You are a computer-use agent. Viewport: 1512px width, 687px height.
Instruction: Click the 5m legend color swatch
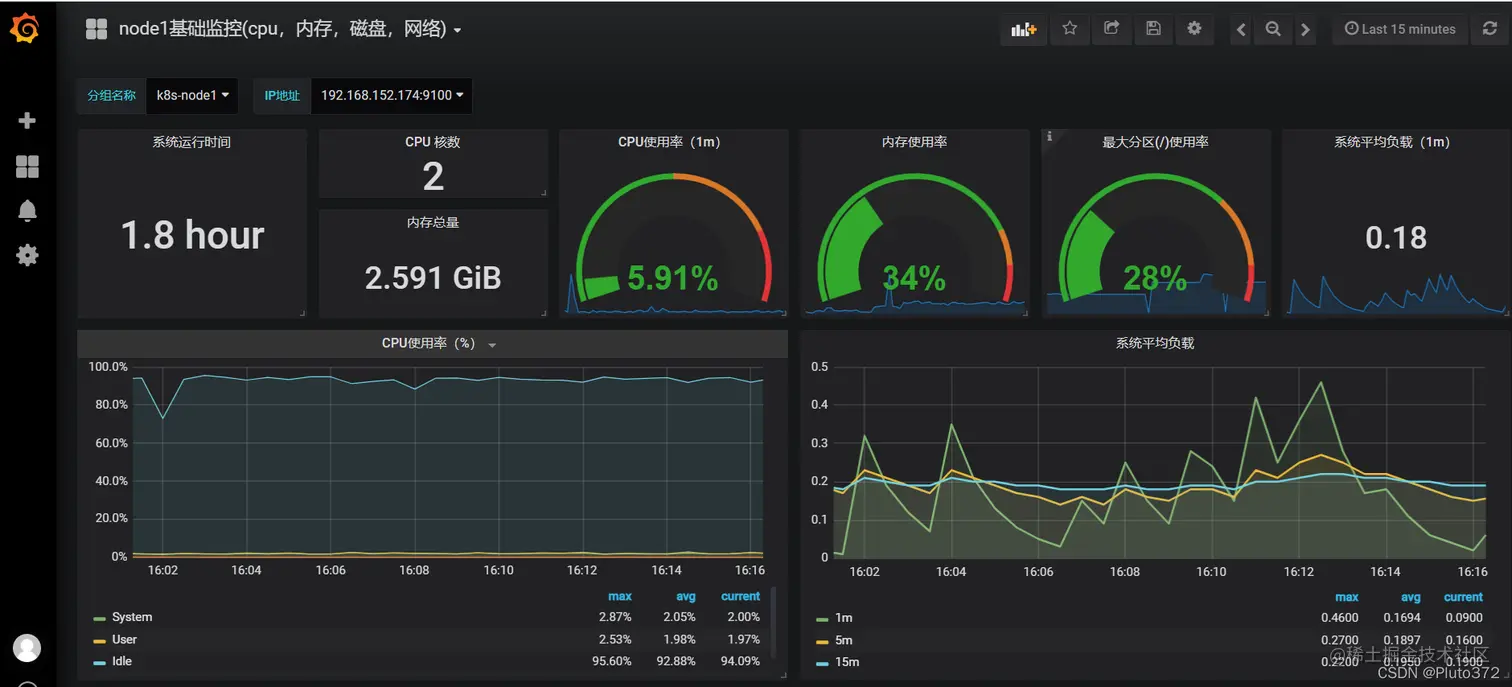tap(822, 641)
